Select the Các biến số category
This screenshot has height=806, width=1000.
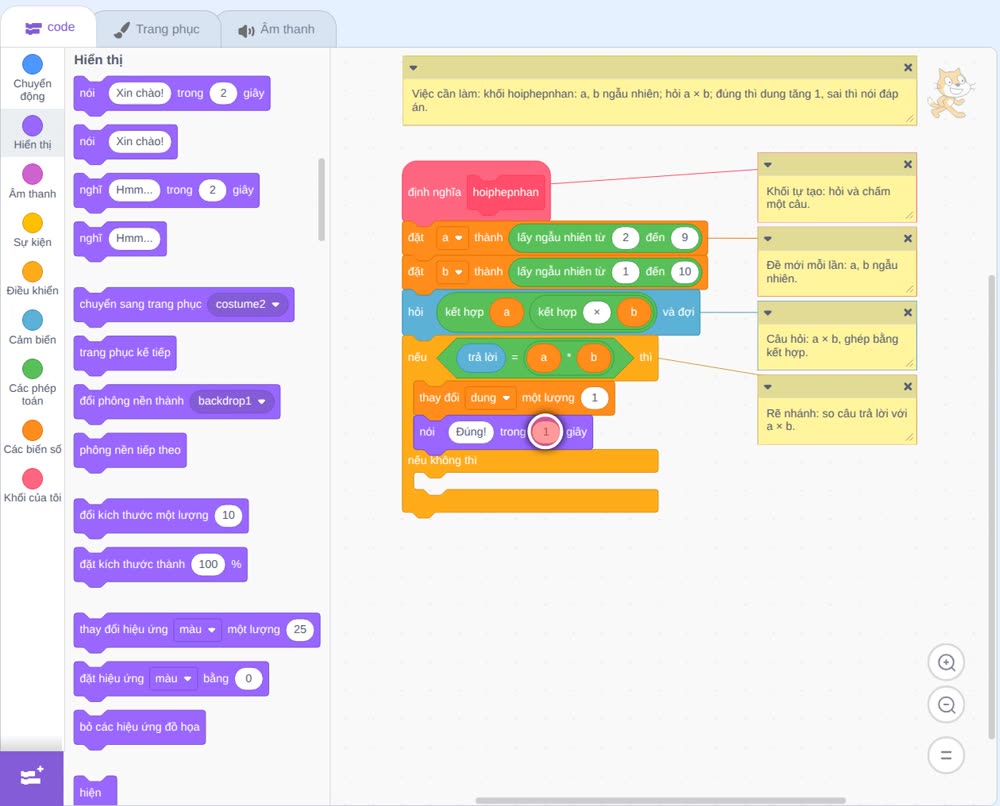tap(33, 437)
